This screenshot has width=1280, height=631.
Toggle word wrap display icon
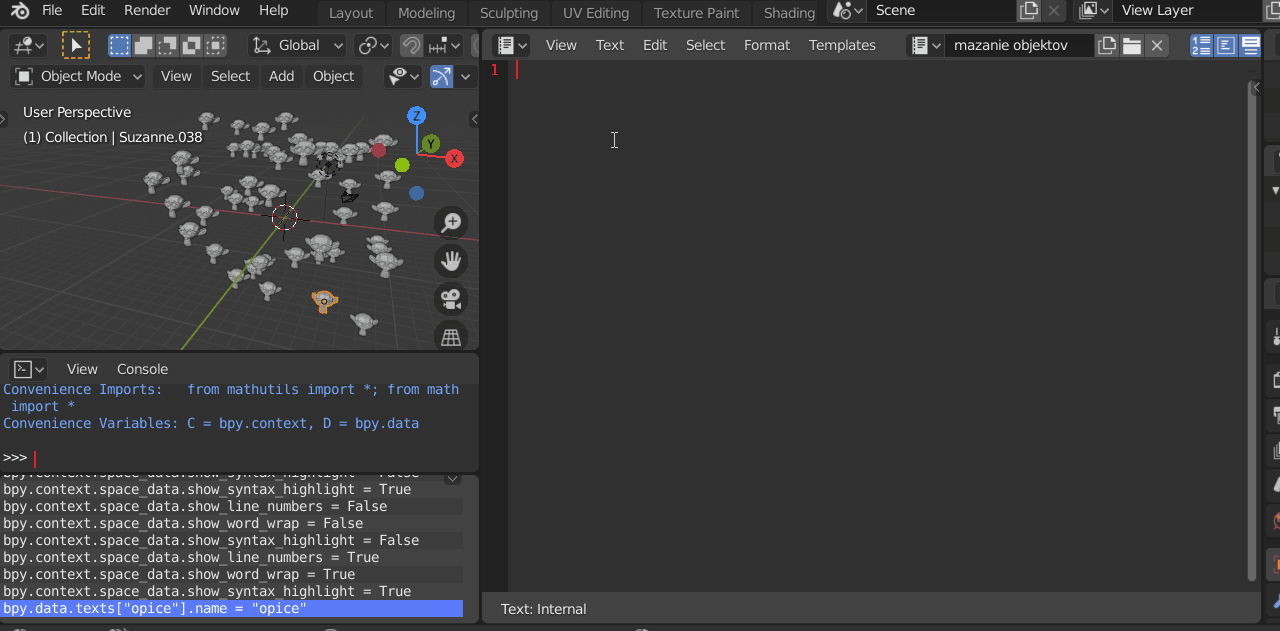pos(1226,45)
